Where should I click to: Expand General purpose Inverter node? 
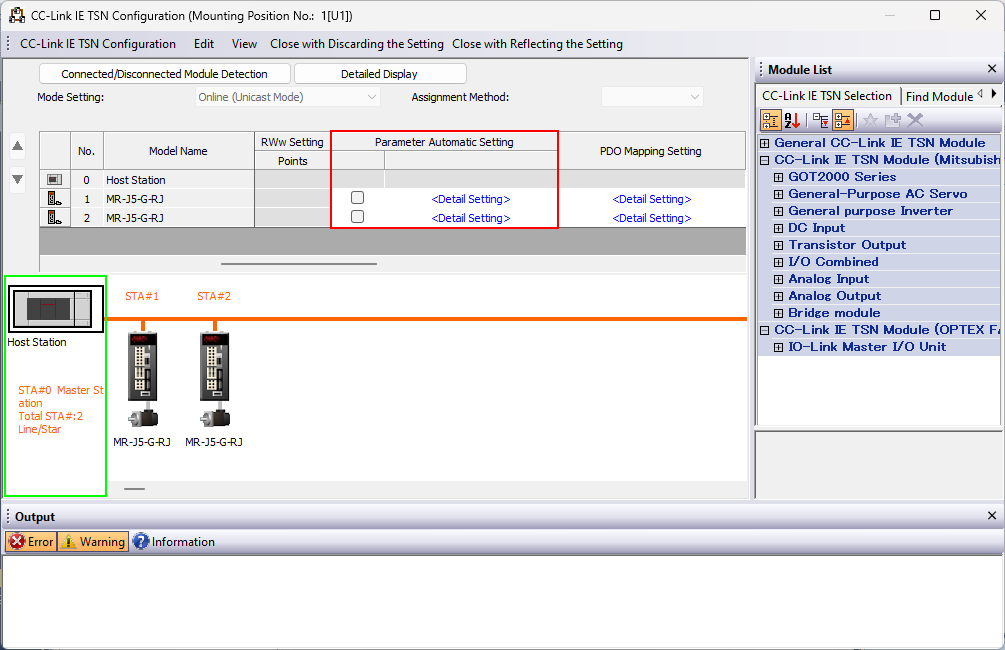coord(778,211)
